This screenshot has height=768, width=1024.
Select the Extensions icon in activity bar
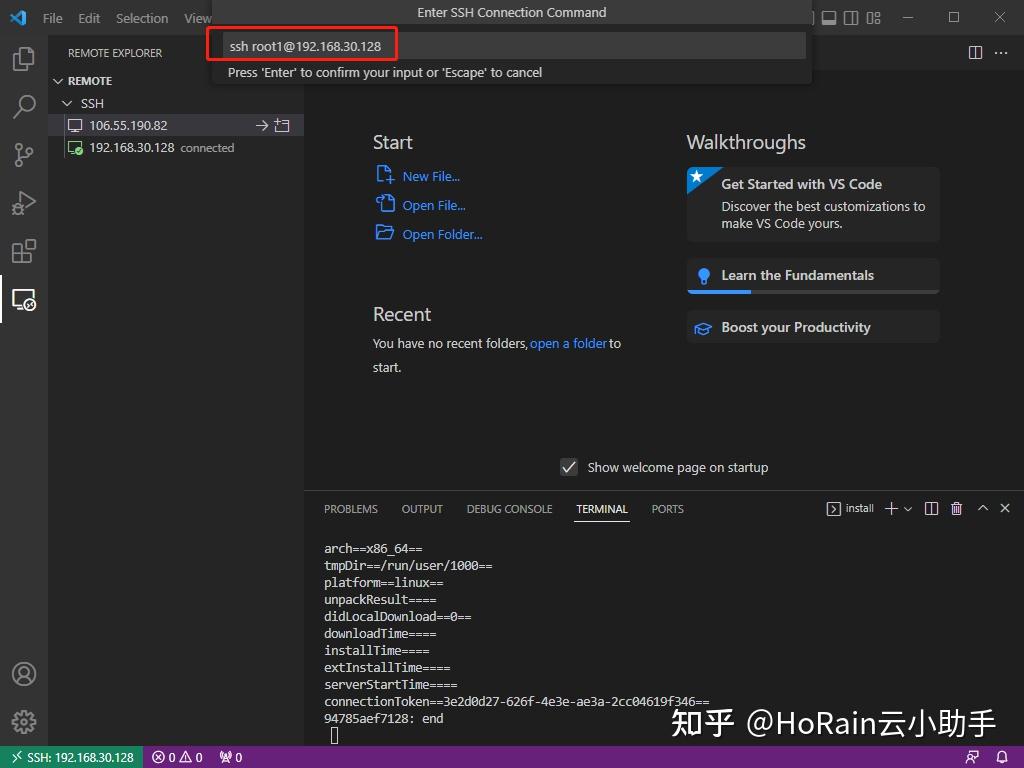click(24, 251)
